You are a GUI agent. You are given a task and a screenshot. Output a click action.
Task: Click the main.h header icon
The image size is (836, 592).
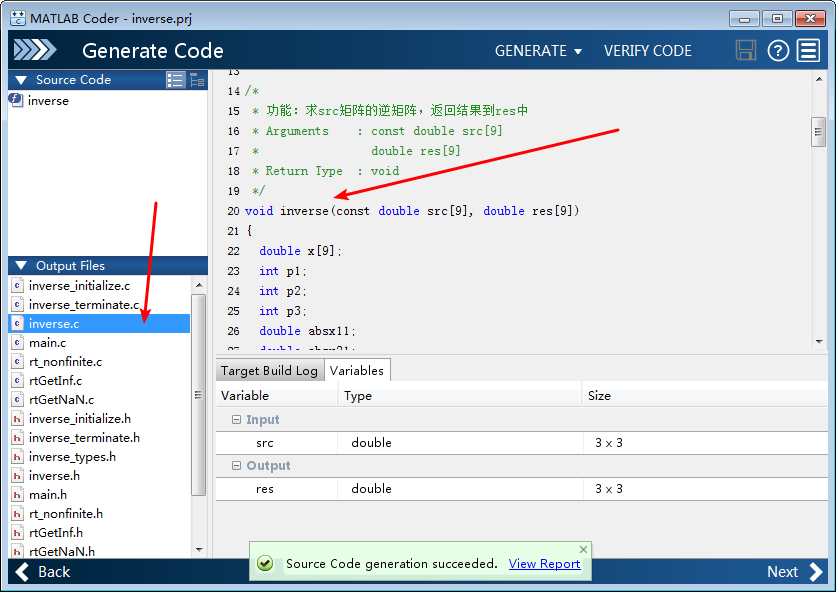(17, 494)
